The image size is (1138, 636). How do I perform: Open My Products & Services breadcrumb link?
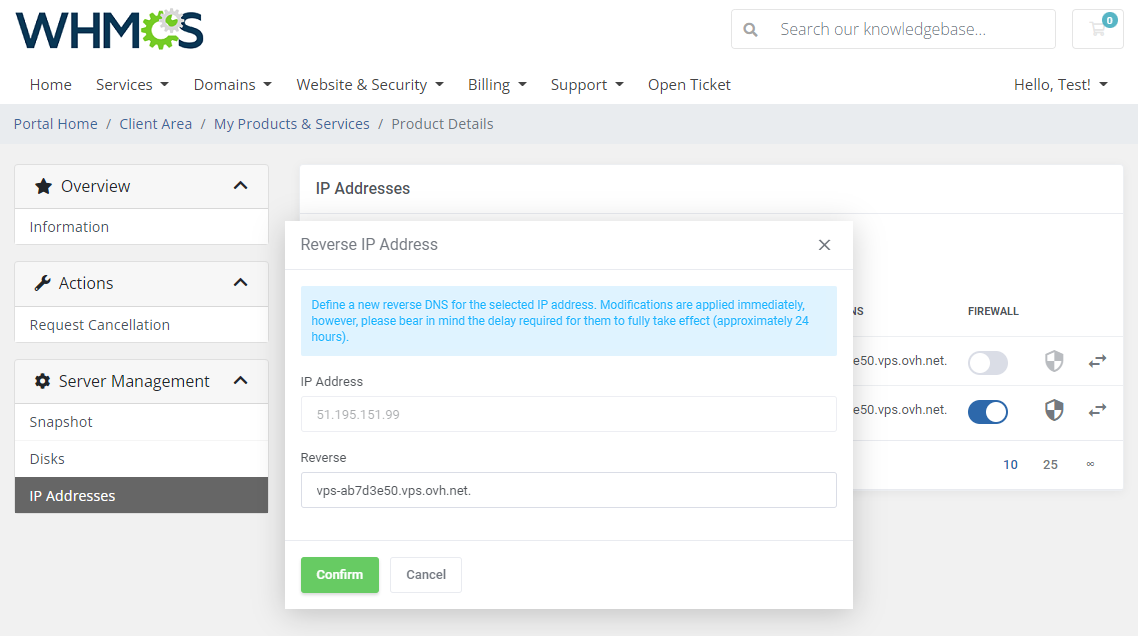point(291,123)
